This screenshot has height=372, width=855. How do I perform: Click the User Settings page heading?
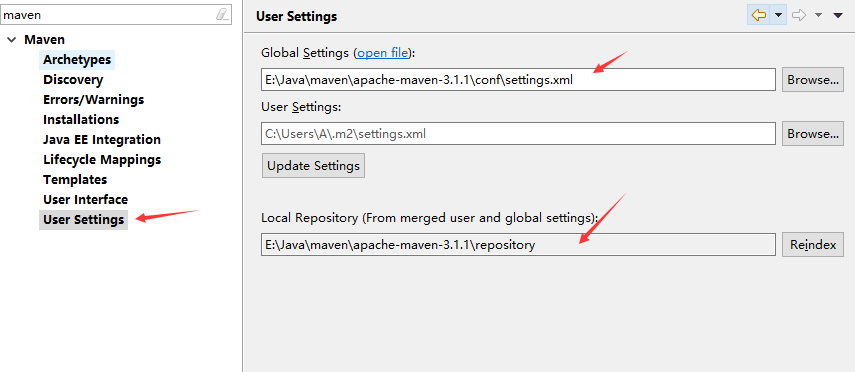[296, 17]
